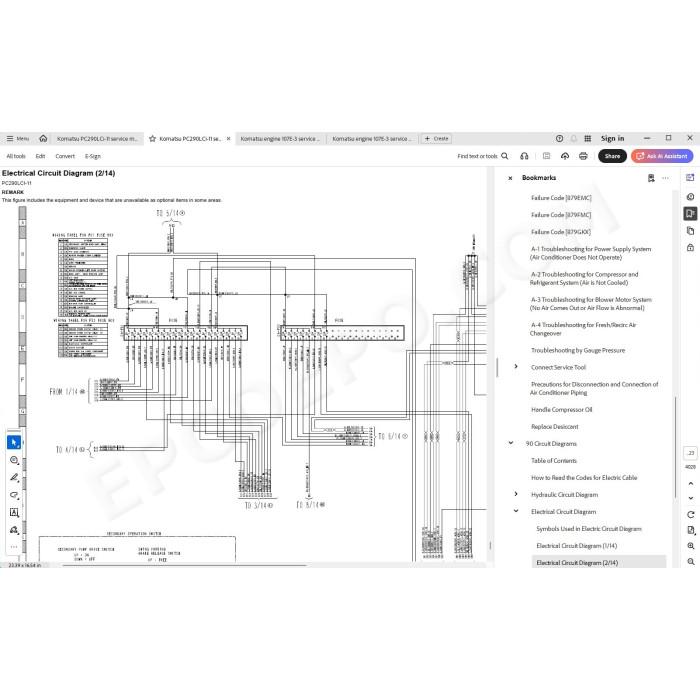This screenshot has width=700, height=700.
Task: Open the Help icon
Action: pyautogui.click(x=559, y=138)
